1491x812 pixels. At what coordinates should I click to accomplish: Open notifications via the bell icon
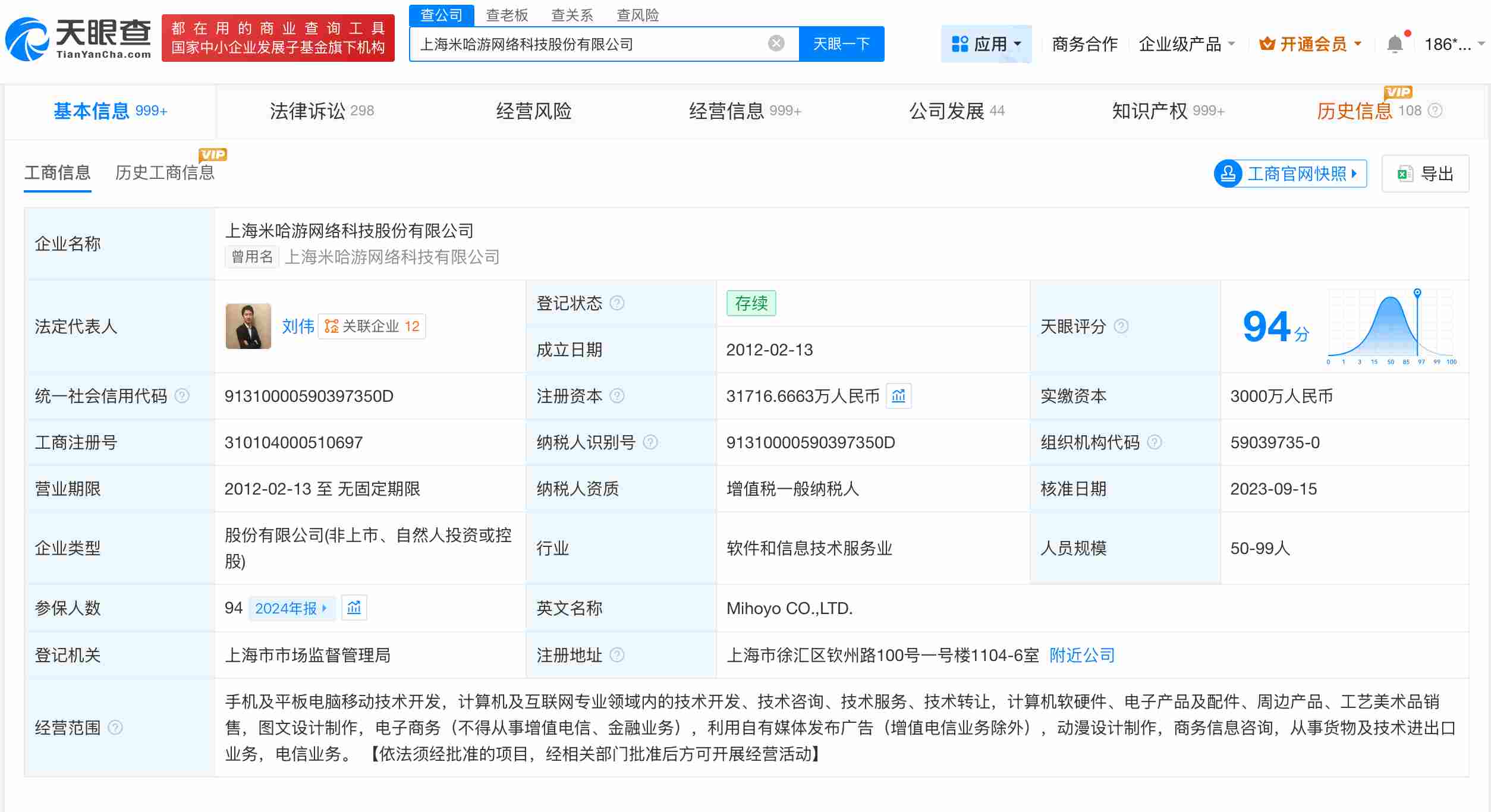click(1394, 42)
